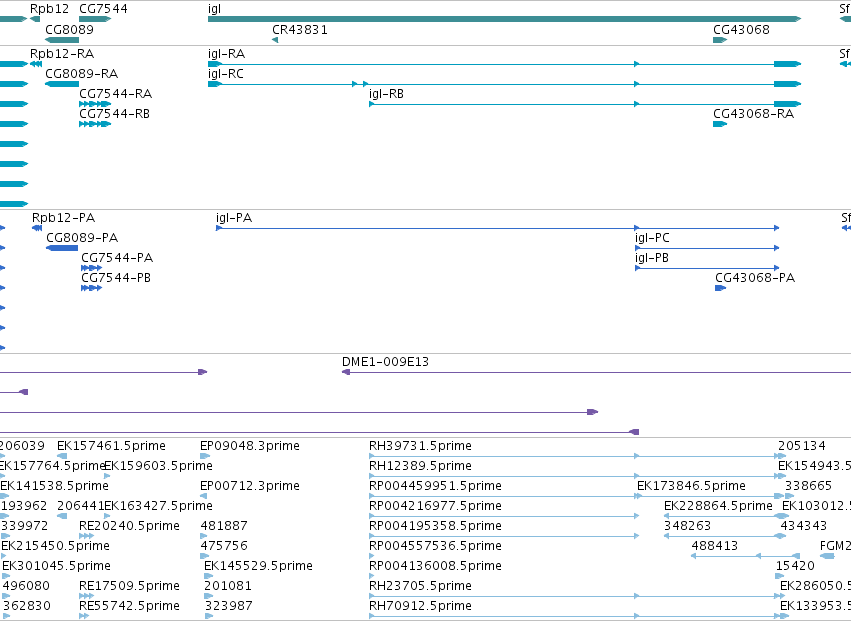Click the RH23705.5prime EST label

click(x=420, y=586)
